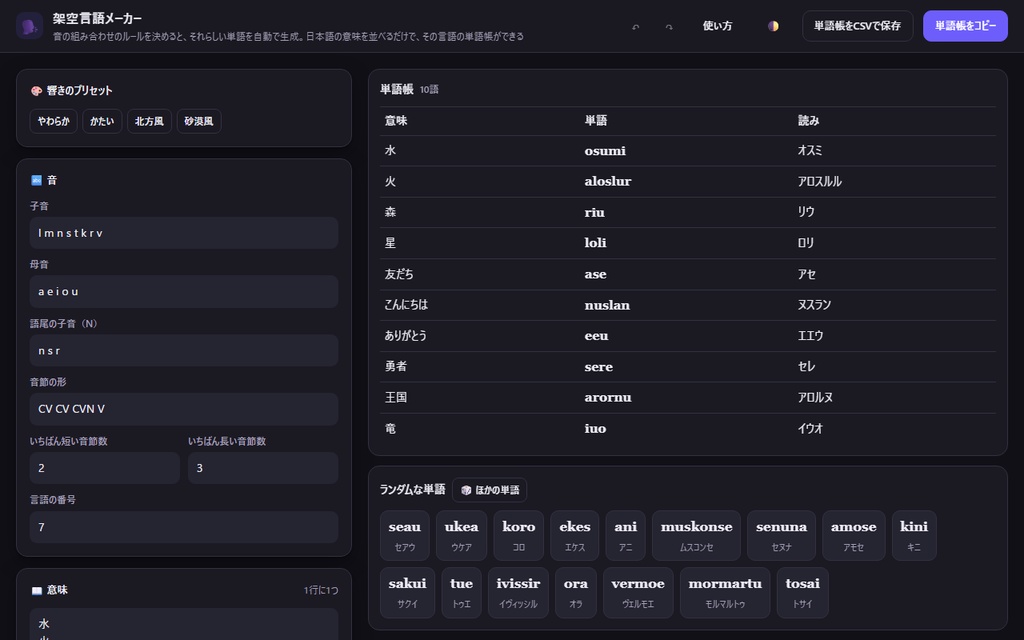Screen dimensions: 1024x640
Task: Click the 語尾の子音 input field
Action: coord(184,351)
